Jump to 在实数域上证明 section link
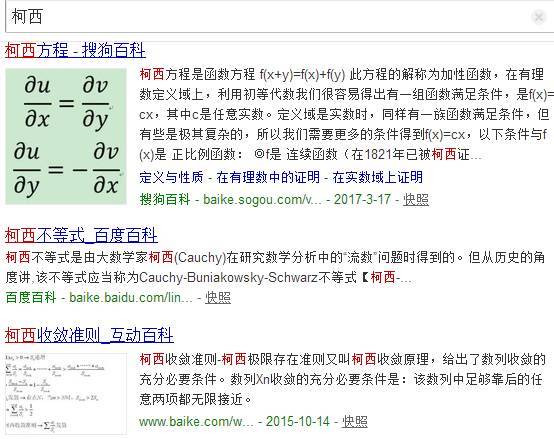 tap(378, 177)
